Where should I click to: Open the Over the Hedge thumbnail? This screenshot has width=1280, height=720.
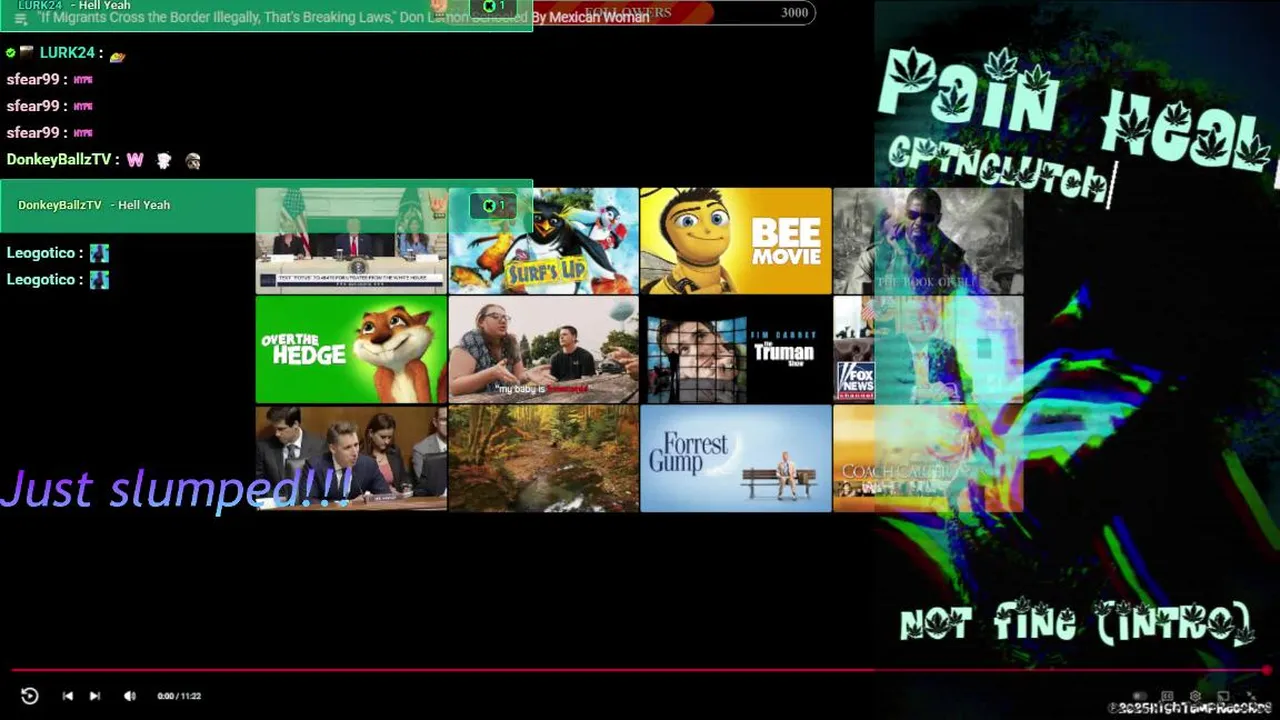(351, 349)
